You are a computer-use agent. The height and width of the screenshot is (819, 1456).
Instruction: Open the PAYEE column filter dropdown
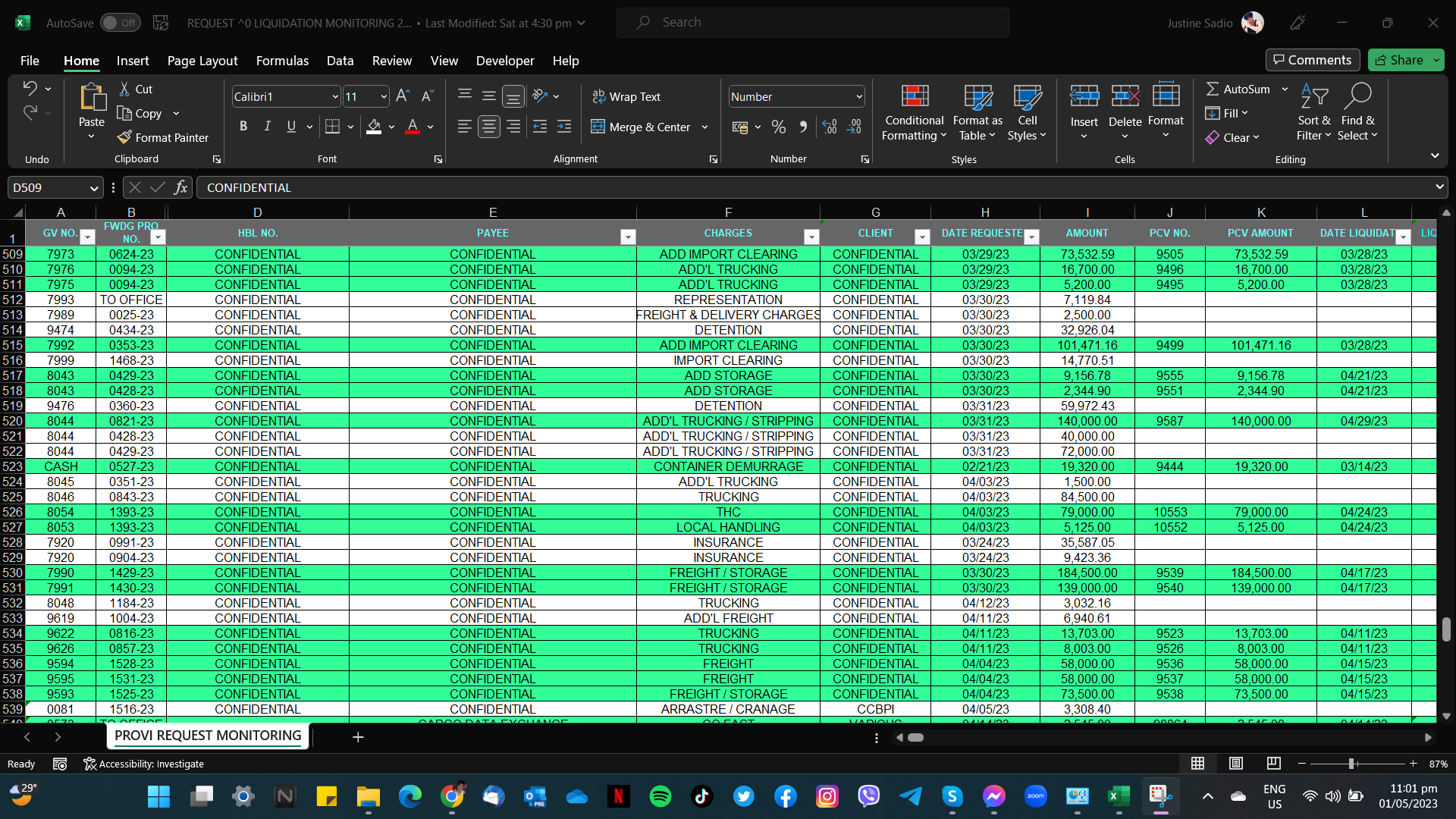point(628,237)
